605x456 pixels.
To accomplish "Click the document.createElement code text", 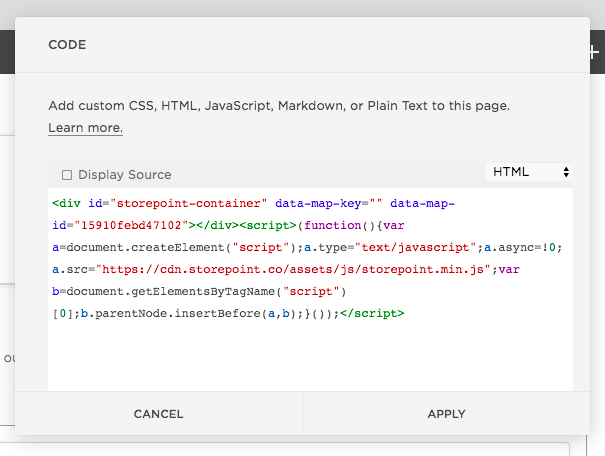I will (x=145, y=247).
